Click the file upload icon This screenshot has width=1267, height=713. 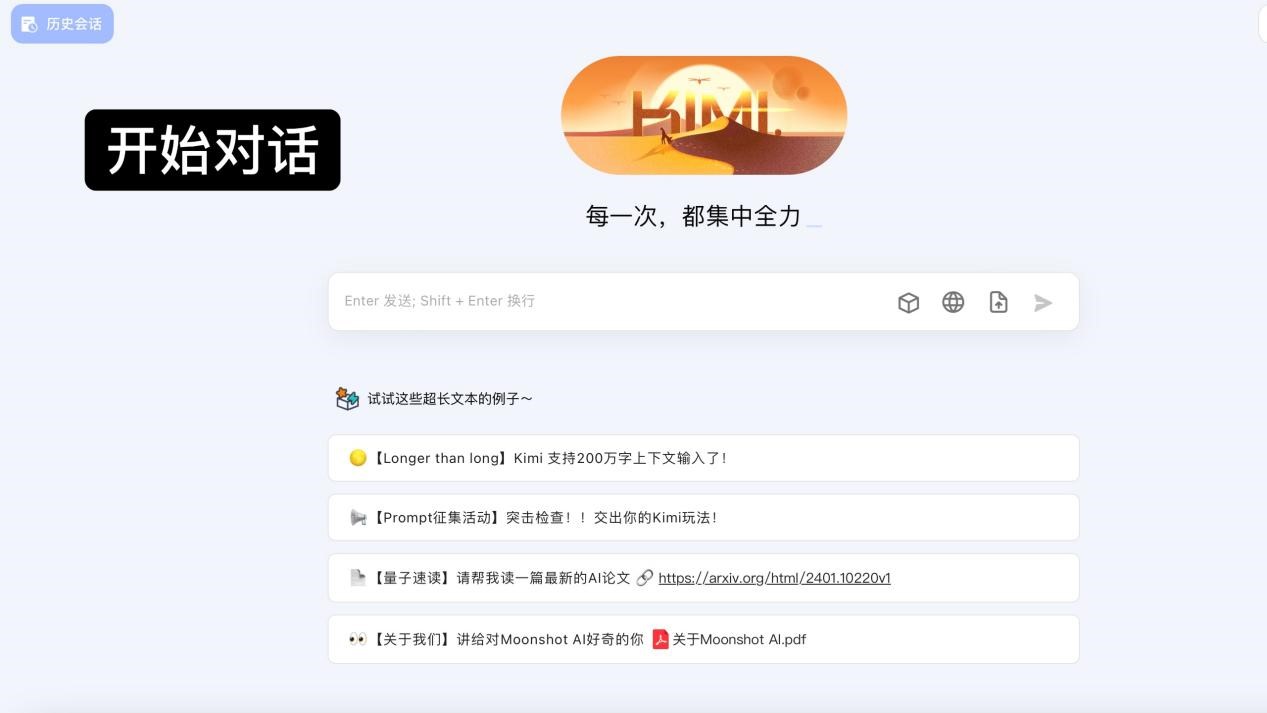point(998,302)
